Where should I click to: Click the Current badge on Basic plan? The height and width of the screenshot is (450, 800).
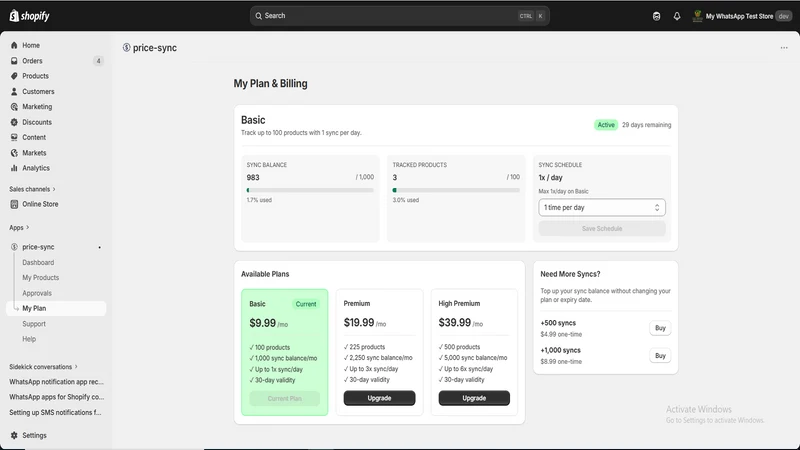click(306, 304)
